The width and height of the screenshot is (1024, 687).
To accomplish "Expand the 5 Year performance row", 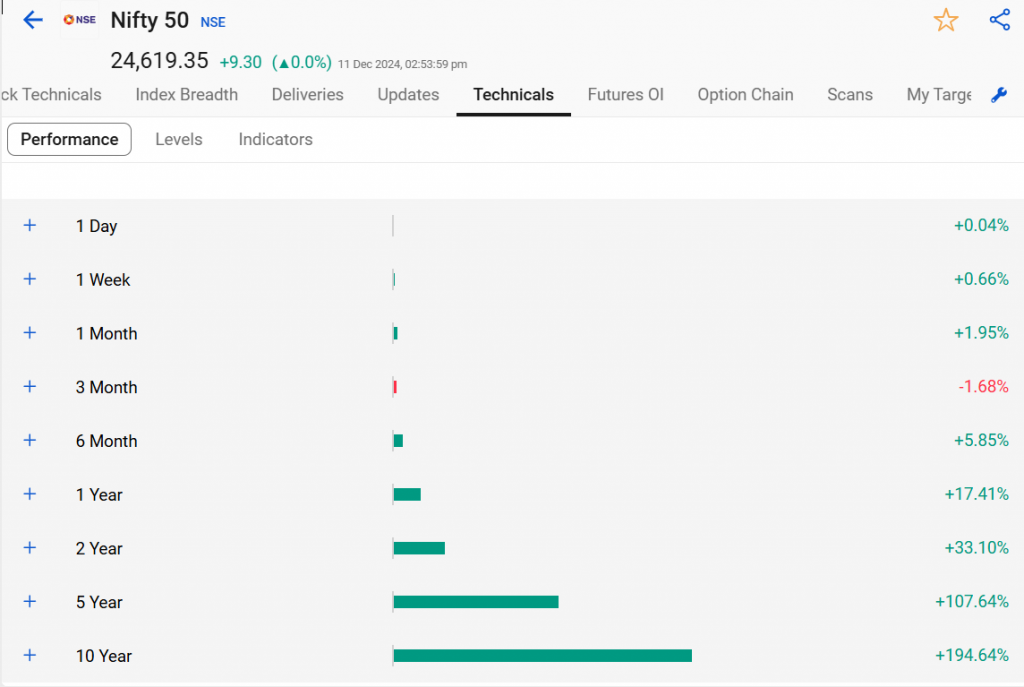I will [x=29, y=601].
